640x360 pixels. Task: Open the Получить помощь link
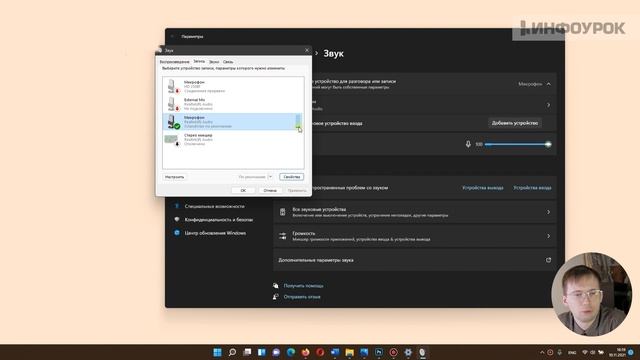tap(303, 286)
